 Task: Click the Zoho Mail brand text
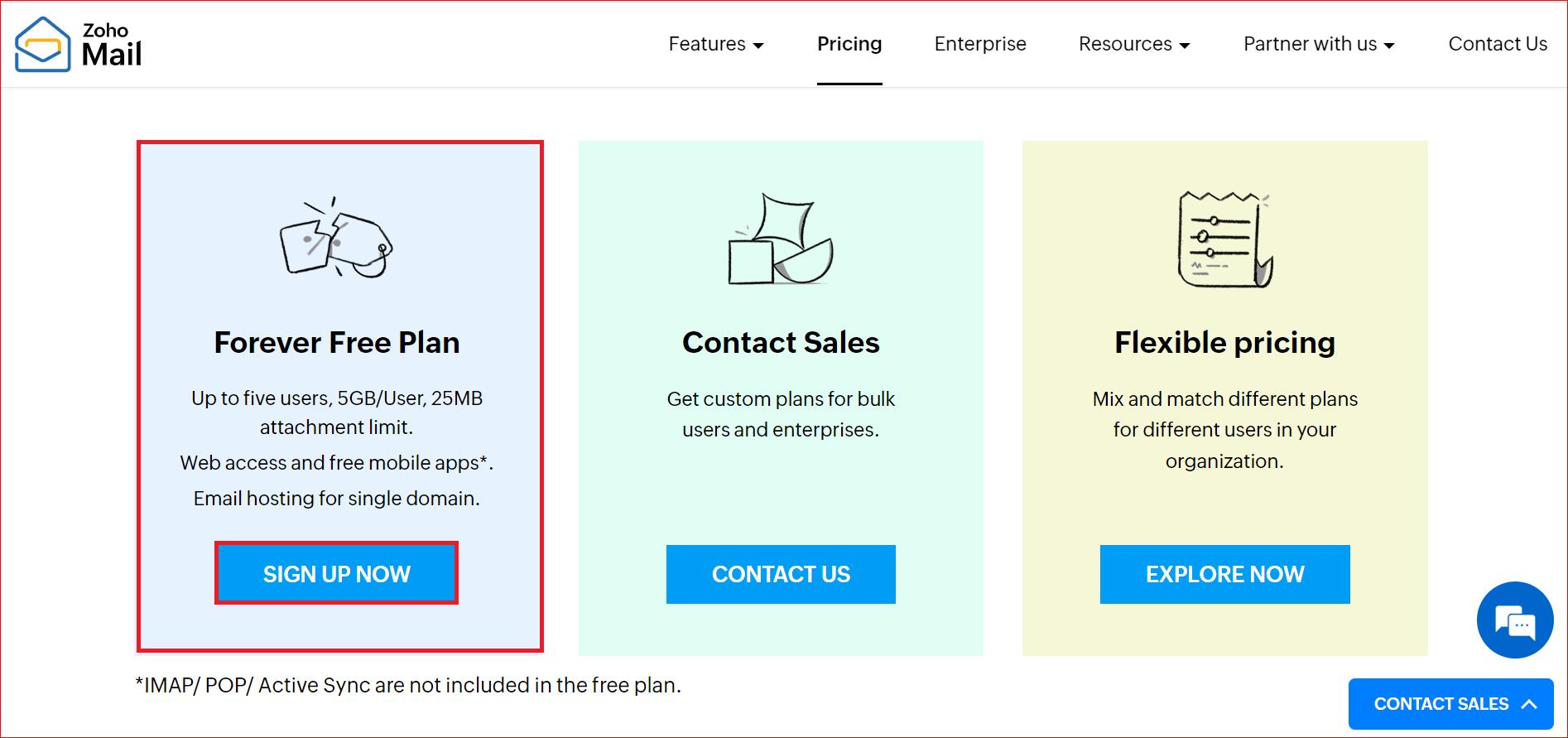(112, 46)
